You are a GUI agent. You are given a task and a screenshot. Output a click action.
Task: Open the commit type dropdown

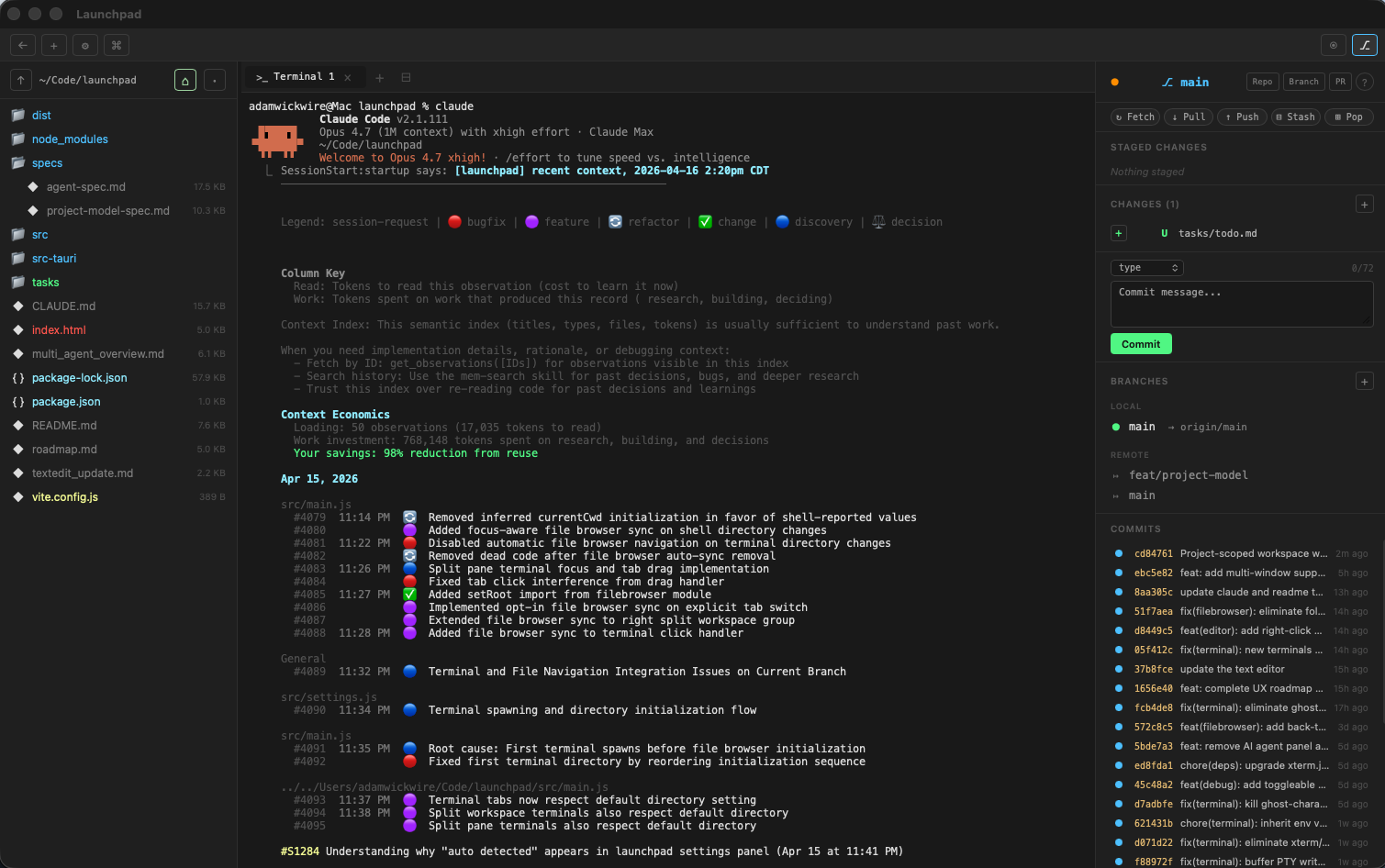coord(1146,267)
